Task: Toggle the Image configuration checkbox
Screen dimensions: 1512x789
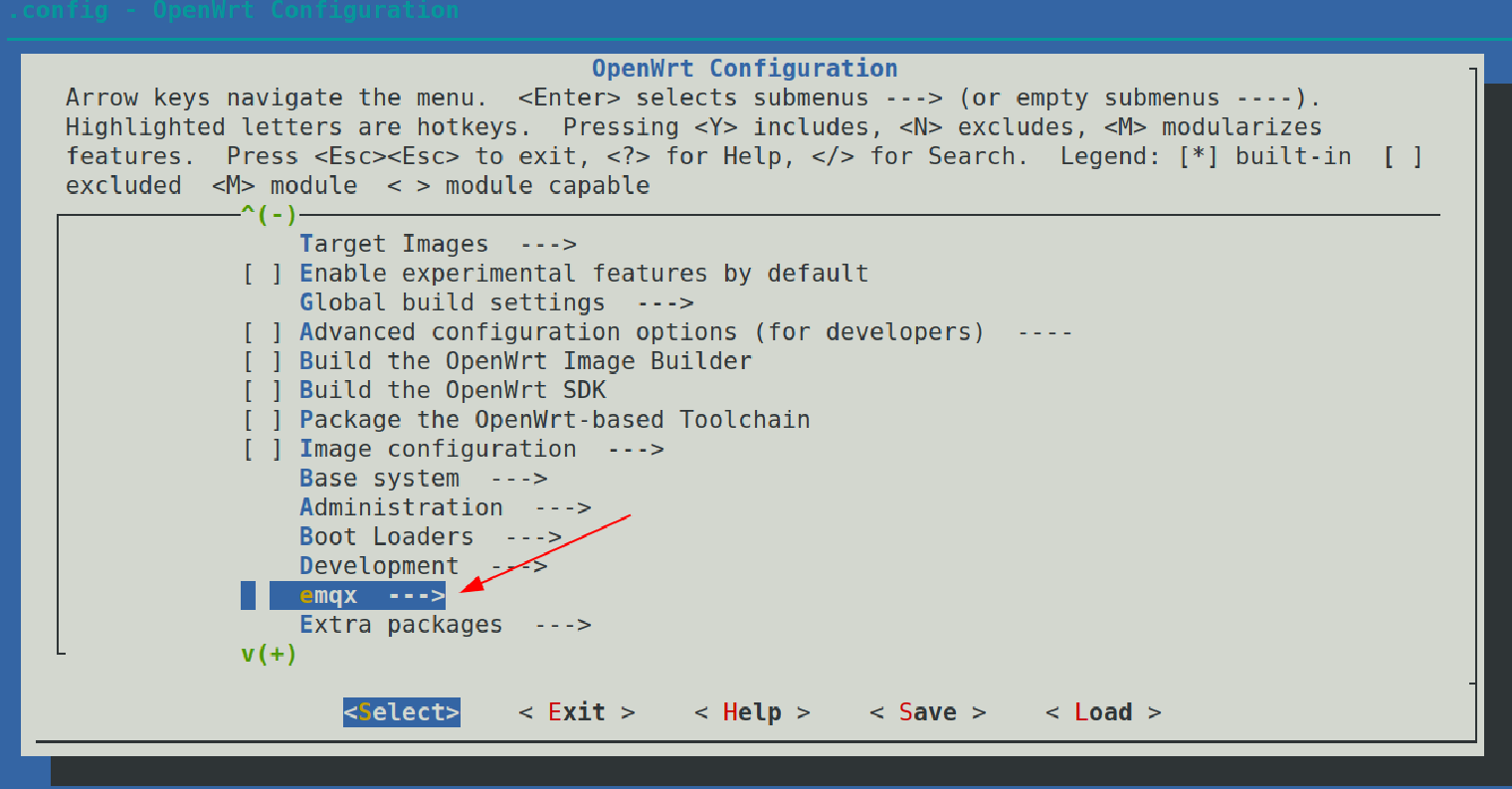Action: [263, 449]
